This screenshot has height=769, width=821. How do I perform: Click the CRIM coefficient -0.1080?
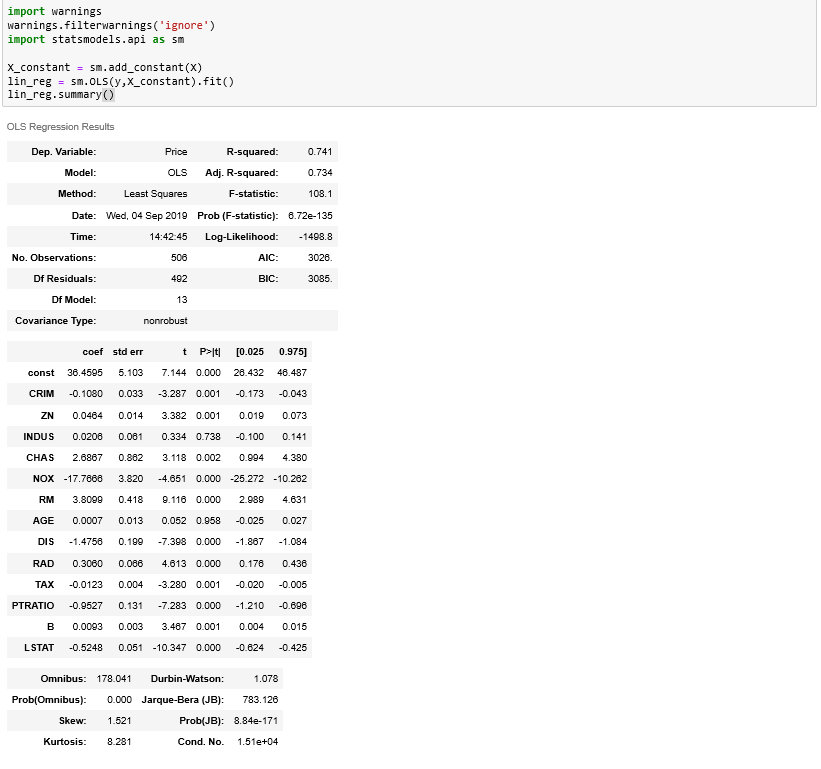[x=86, y=394]
